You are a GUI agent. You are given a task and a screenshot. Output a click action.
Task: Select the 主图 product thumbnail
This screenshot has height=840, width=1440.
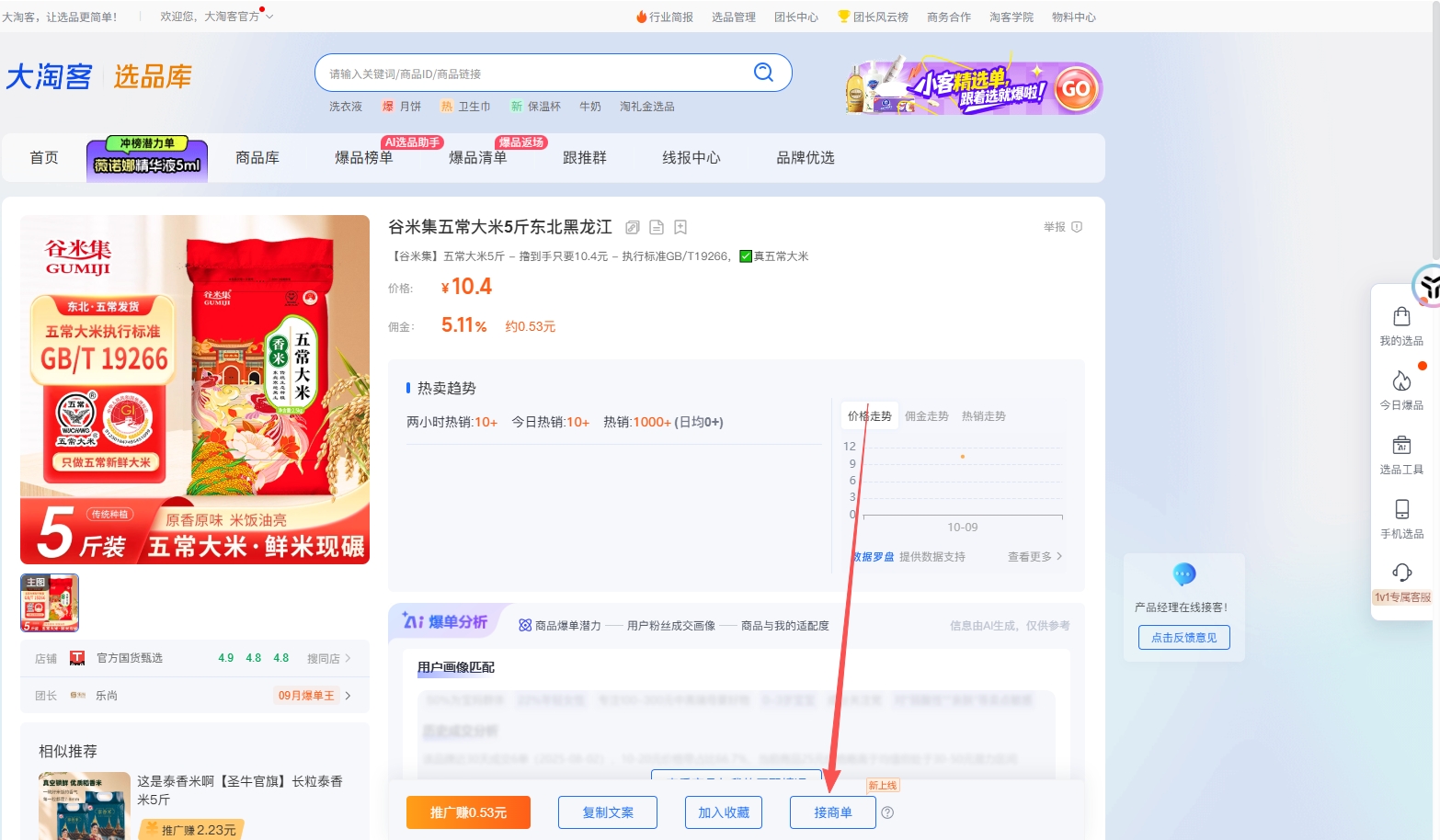50,603
